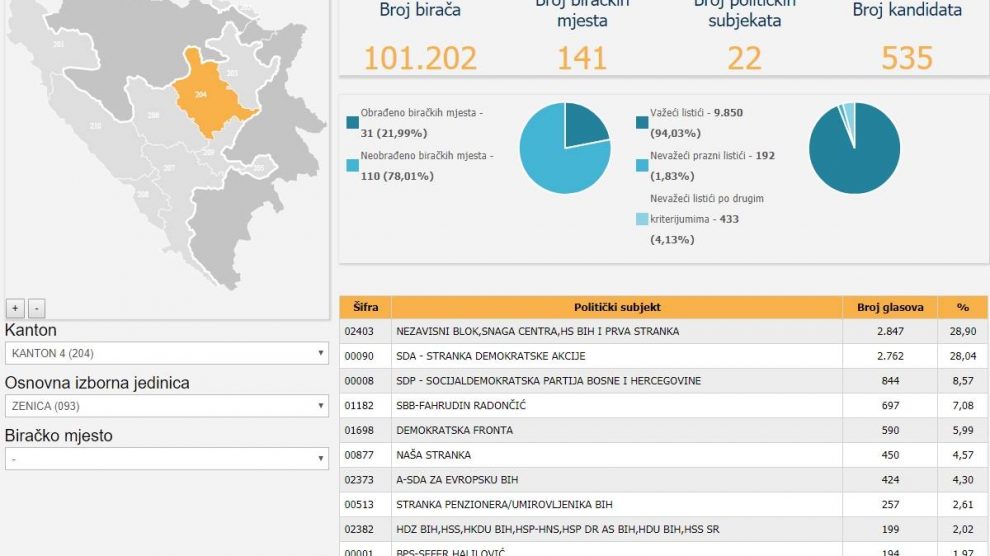Screen dimensions: 990x556
Task: Click the 'Važeći listići' legend color square
Action: point(641,123)
